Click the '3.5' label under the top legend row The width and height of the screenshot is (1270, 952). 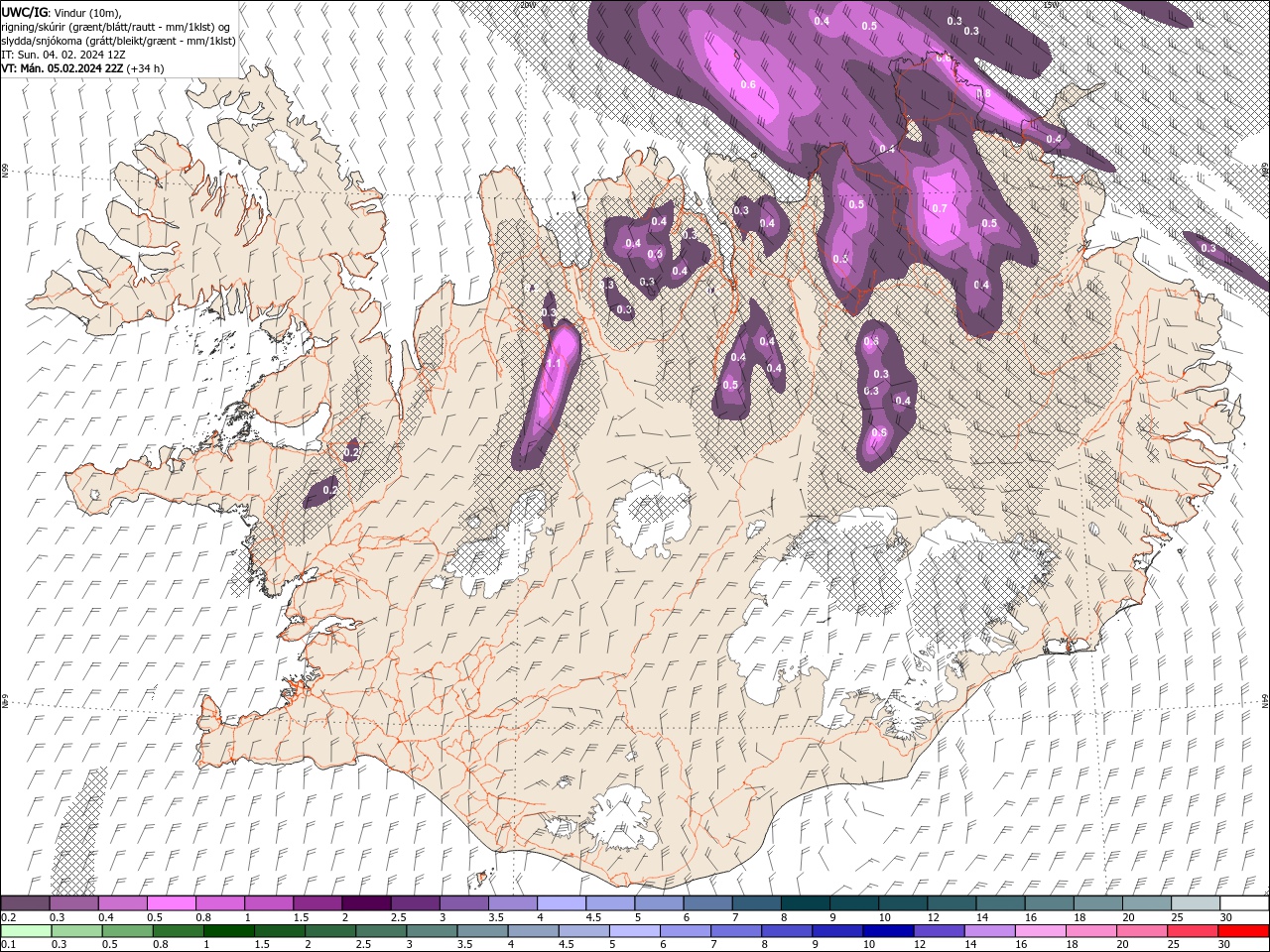496,917
